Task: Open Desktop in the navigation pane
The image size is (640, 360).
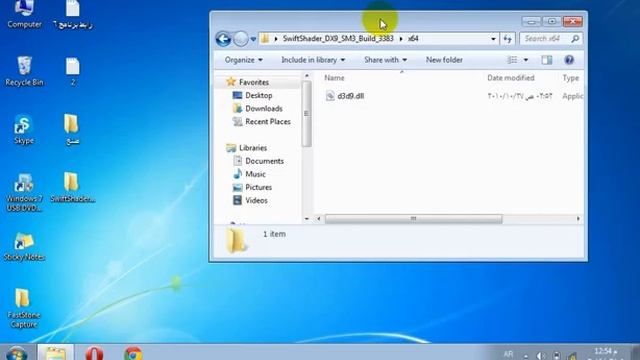Action: point(258,95)
